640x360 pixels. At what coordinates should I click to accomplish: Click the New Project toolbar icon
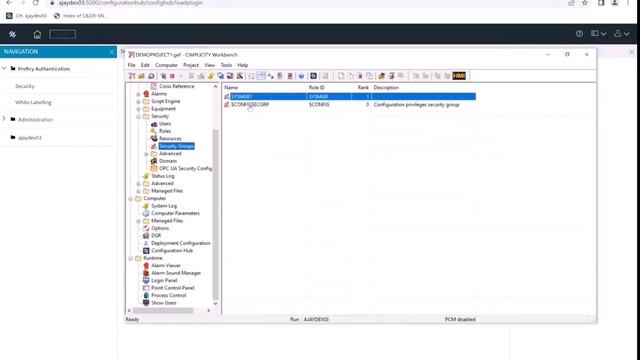pos(132,76)
